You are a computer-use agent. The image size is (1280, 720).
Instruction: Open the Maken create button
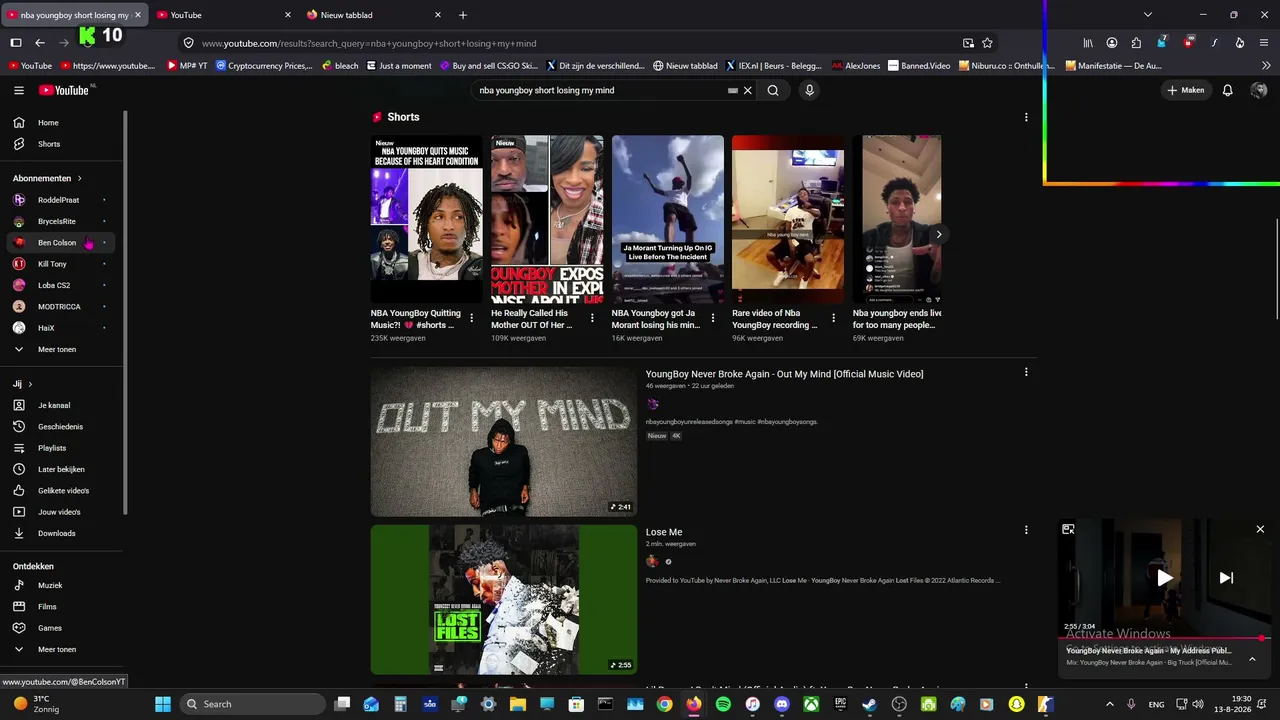pos(1186,90)
